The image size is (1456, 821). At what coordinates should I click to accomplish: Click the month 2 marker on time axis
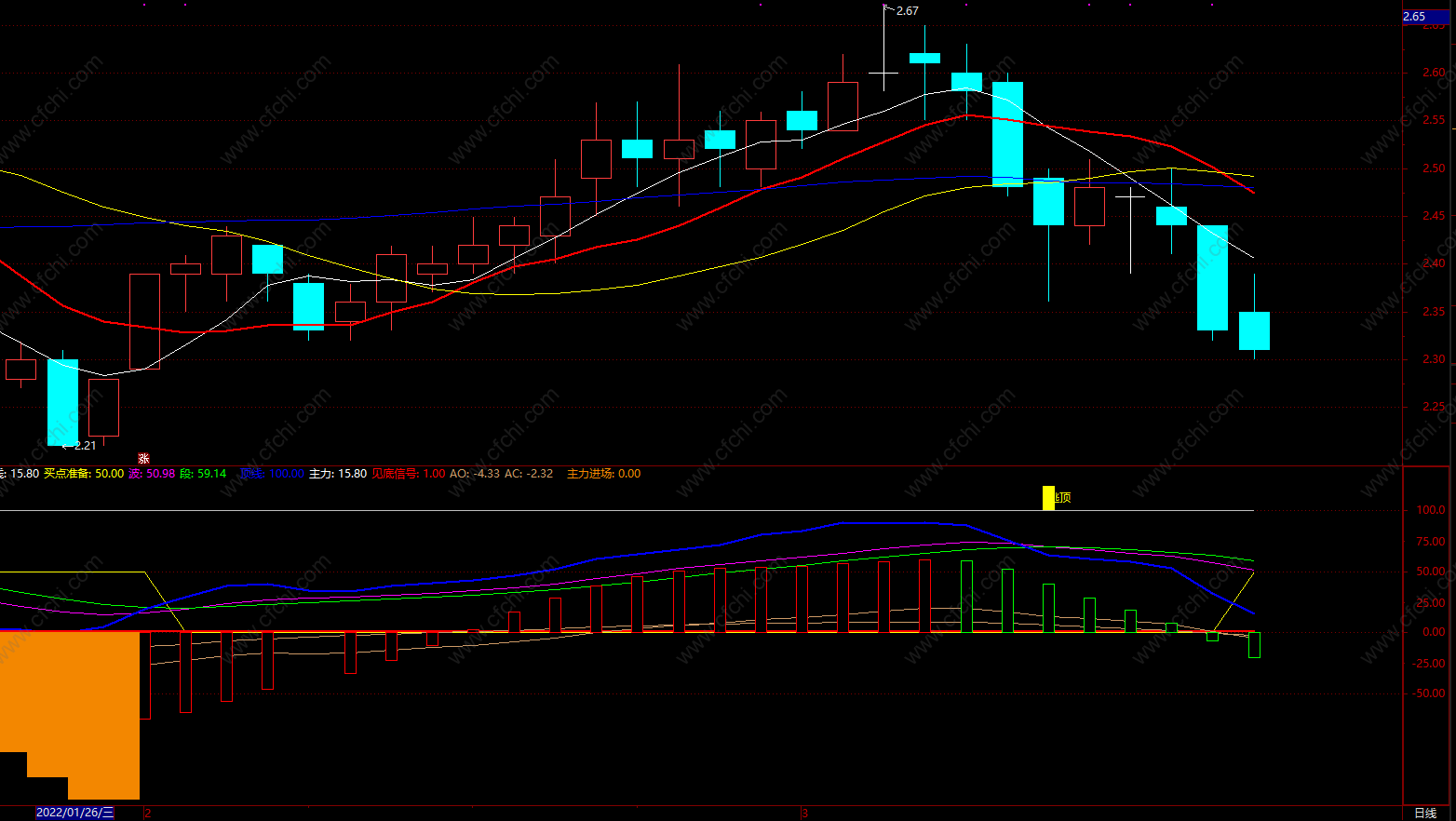coord(148,813)
